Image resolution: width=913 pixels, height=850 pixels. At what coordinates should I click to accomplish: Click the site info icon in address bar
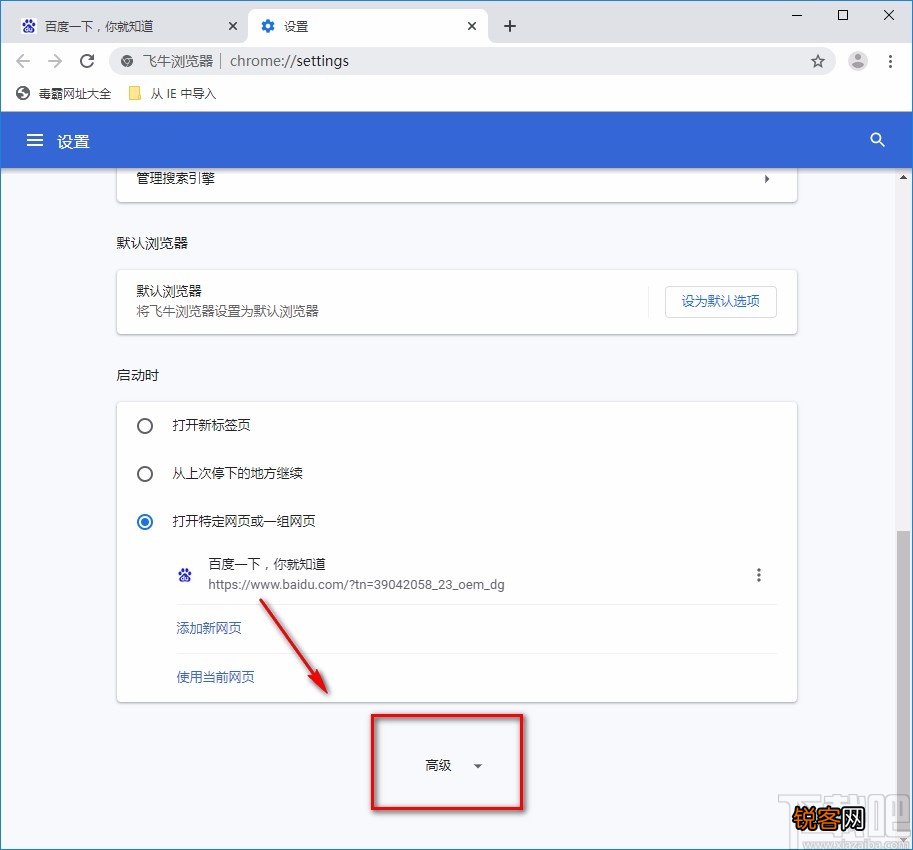click(x=127, y=61)
